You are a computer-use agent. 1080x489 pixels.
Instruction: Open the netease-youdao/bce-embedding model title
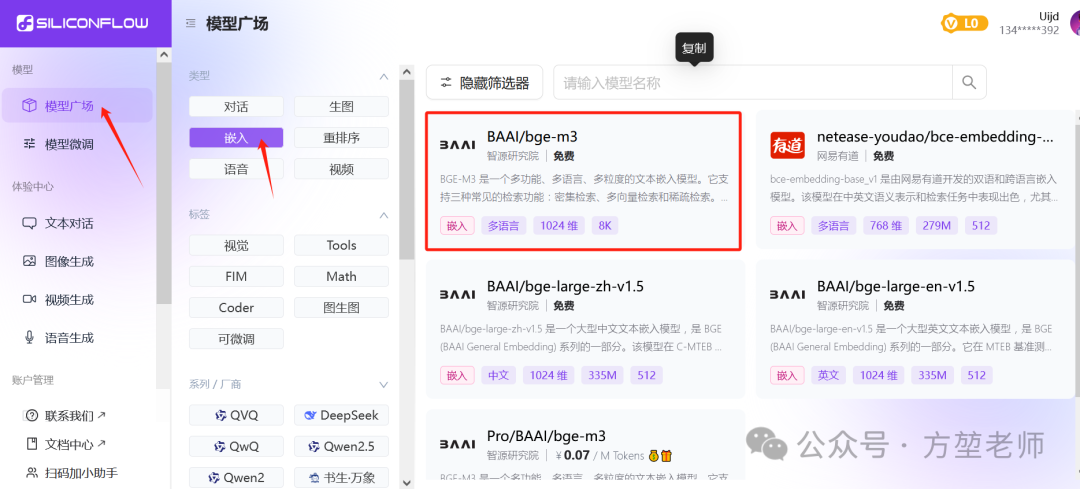click(935, 136)
